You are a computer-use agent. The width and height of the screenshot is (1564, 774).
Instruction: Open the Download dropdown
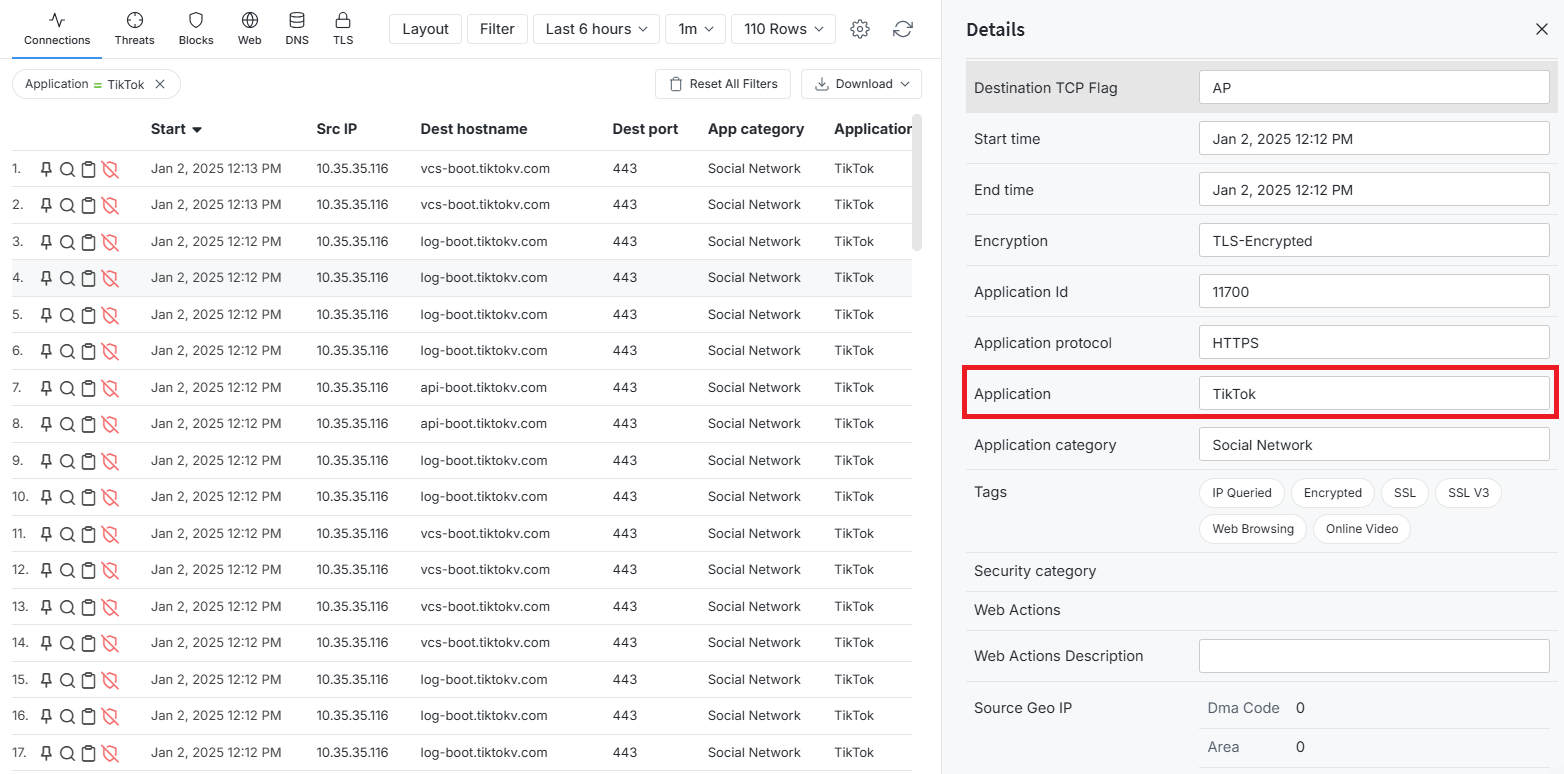pos(861,84)
